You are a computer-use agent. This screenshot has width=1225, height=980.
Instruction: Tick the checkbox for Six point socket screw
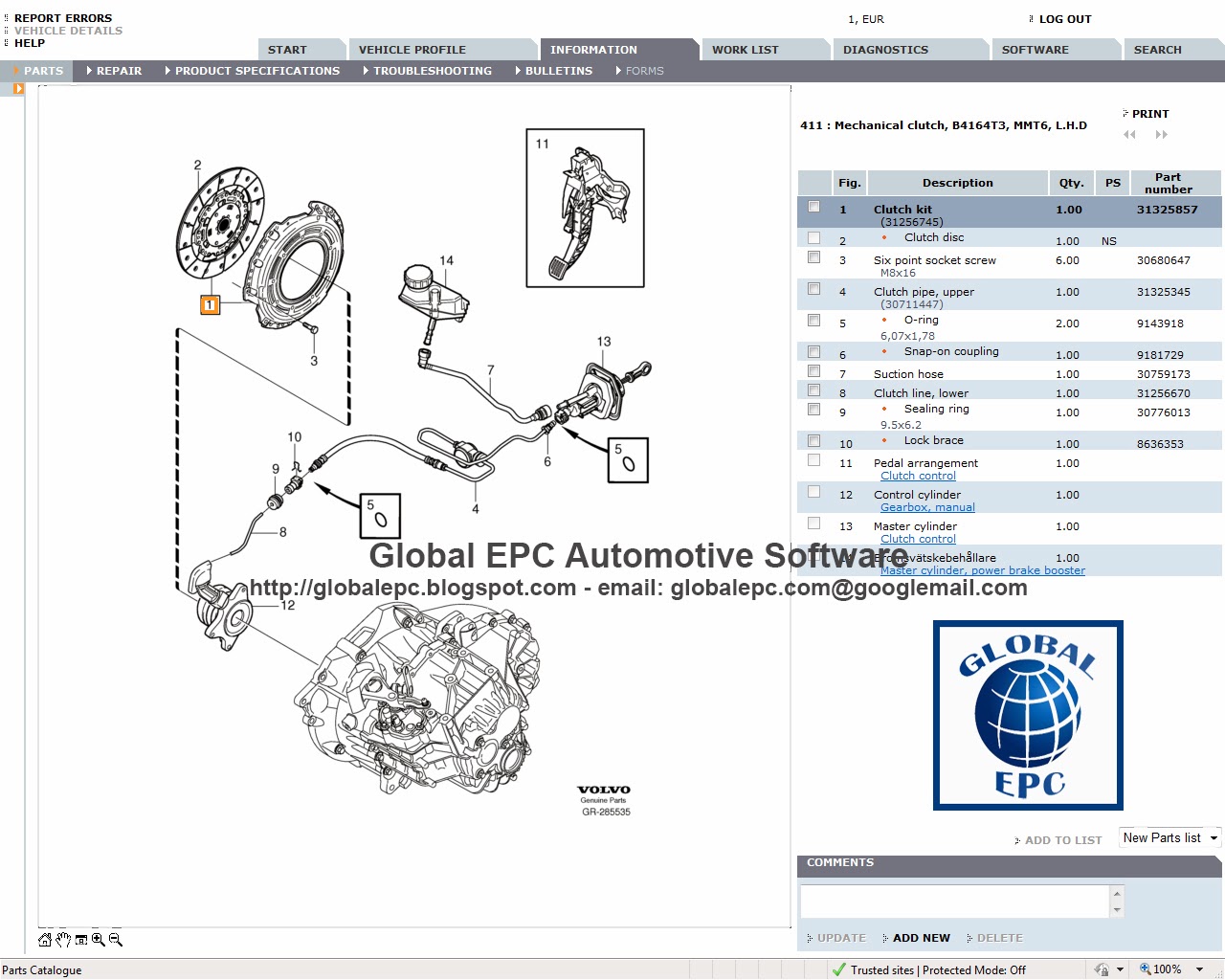(814, 257)
